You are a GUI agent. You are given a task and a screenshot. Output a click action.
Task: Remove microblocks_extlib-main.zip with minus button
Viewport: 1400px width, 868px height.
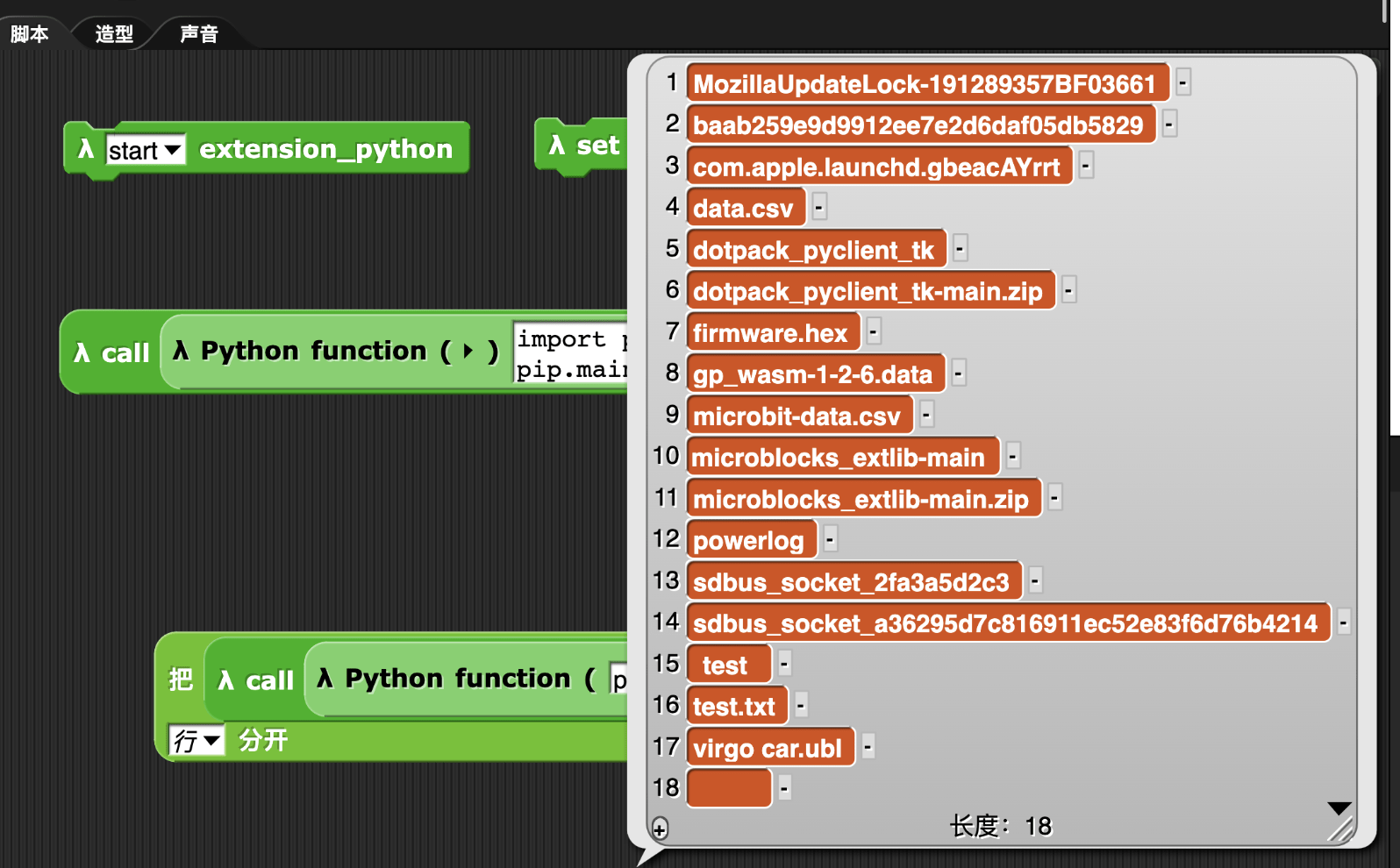(x=1054, y=498)
